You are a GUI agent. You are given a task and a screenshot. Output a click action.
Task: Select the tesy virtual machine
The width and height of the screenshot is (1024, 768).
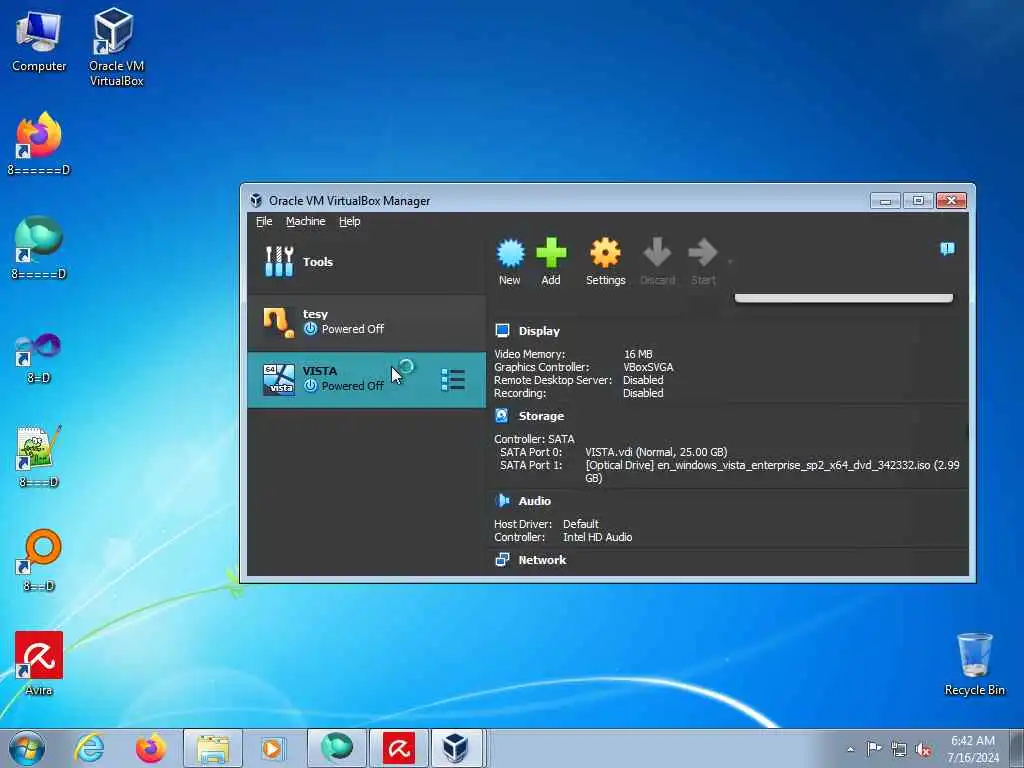tap(366, 323)
